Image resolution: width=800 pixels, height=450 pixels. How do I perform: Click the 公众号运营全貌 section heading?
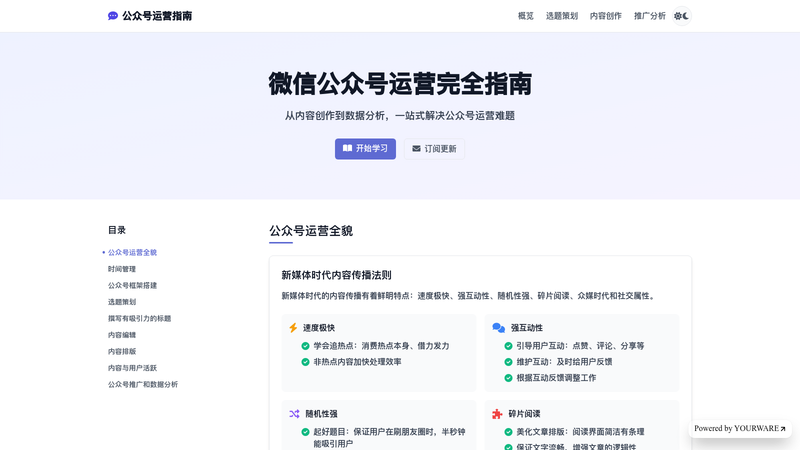click(311, 231)
